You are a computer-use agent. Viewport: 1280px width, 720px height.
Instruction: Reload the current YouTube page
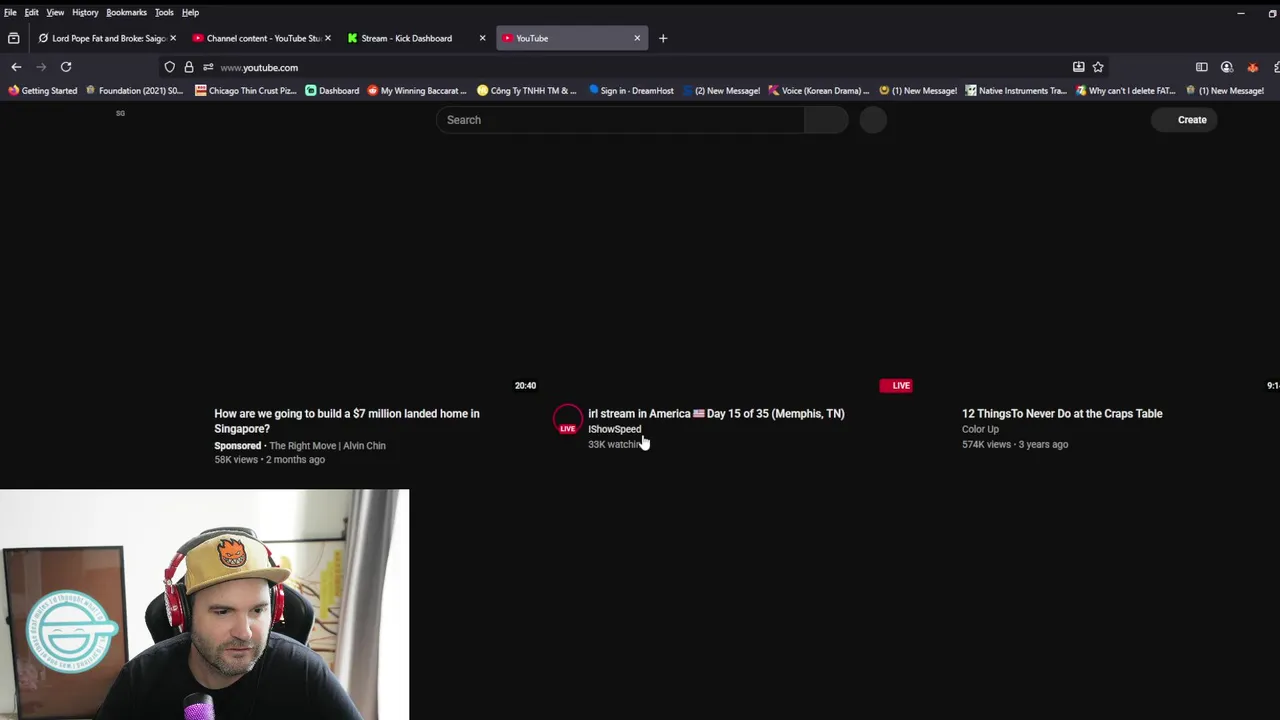click(x=66, y=67)
